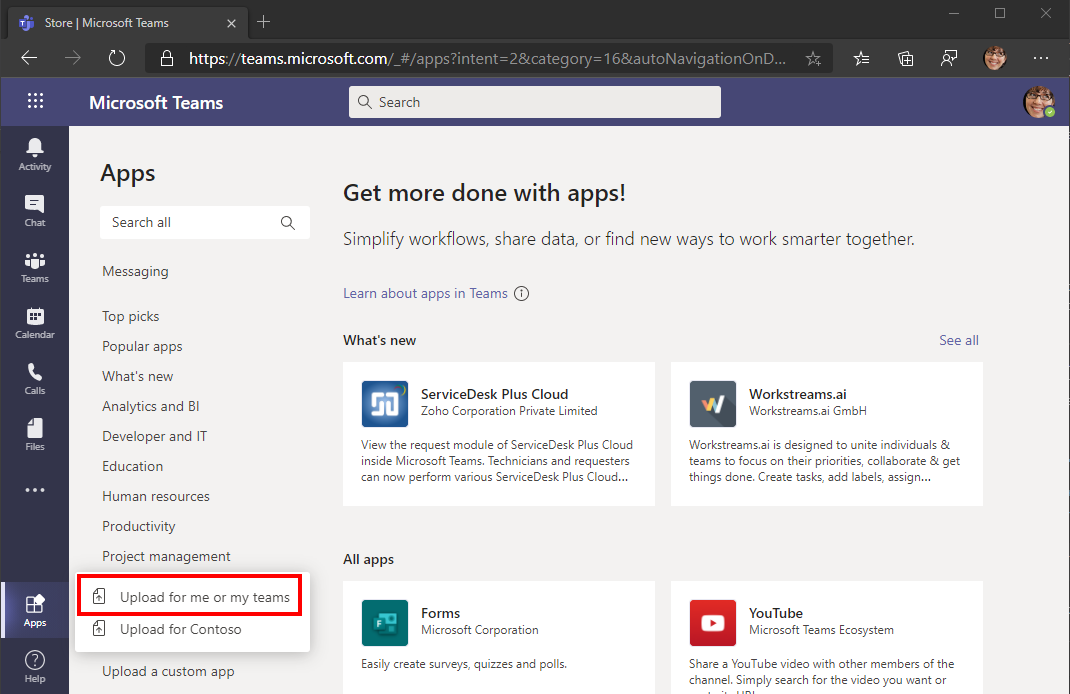This screenshot has height=694, width=1070.
Task: Click the Forms app title
Action: (440, 613)
